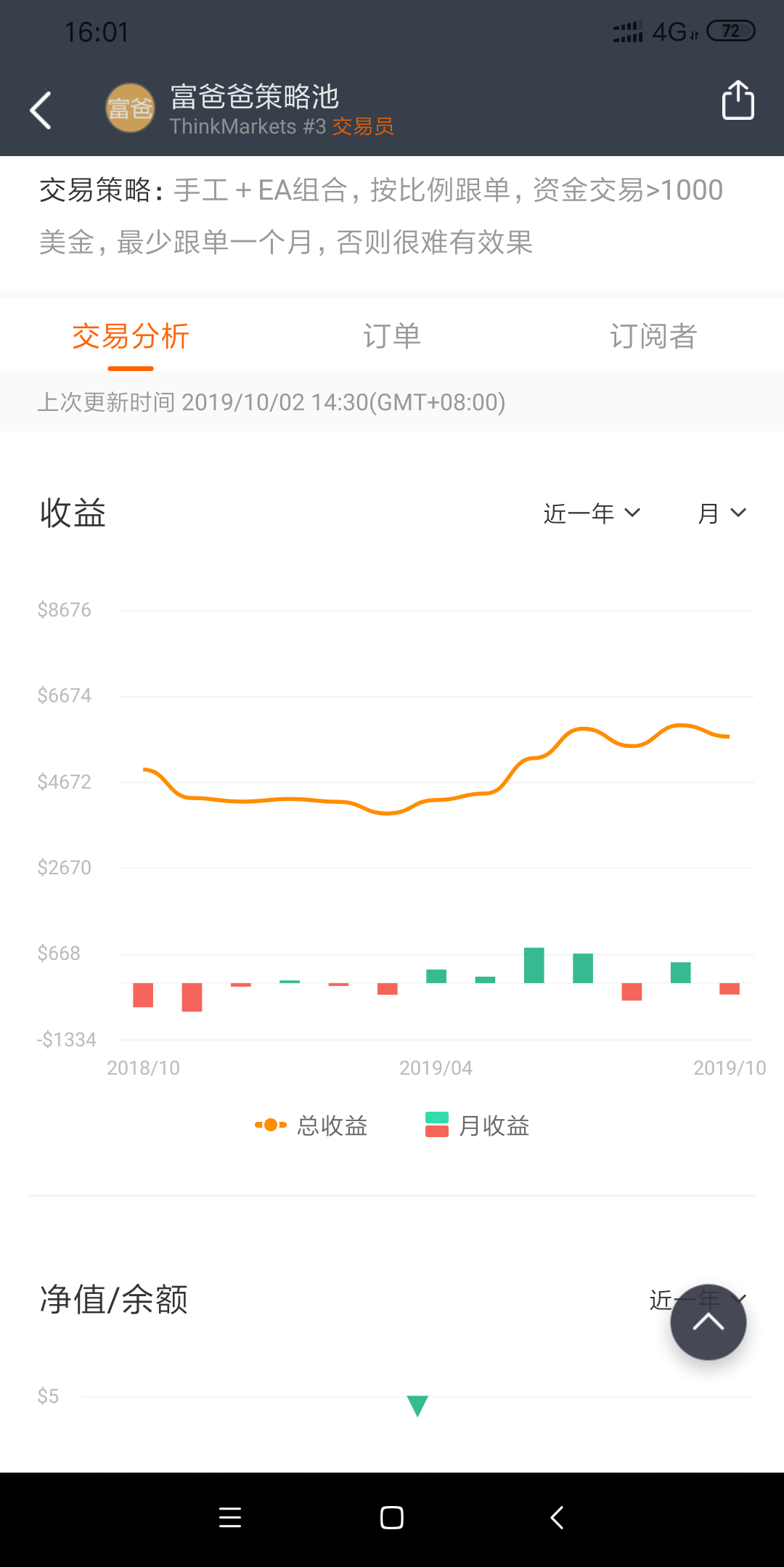Viewport: 784px width, 1567px height.
Task: Open the 月 interval dropdown
Action: click(722, 513)
